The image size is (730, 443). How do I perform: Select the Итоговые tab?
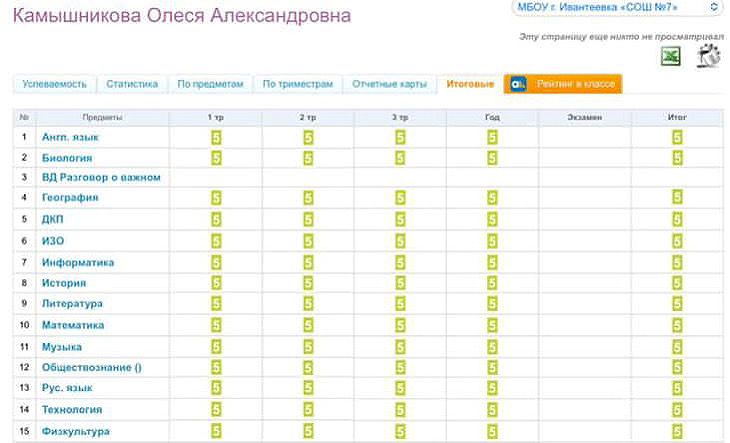[x=470, y=85]
